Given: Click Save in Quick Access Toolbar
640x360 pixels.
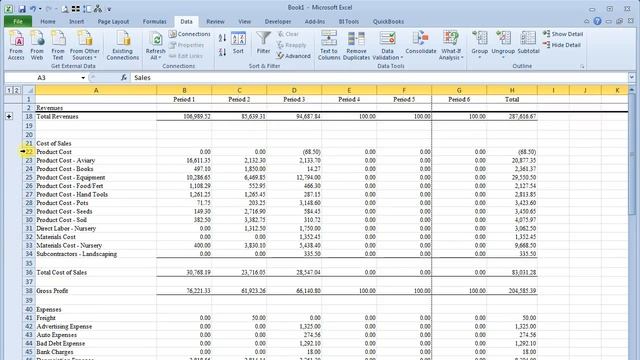Looking at the screenshot, I should point(22,8).
